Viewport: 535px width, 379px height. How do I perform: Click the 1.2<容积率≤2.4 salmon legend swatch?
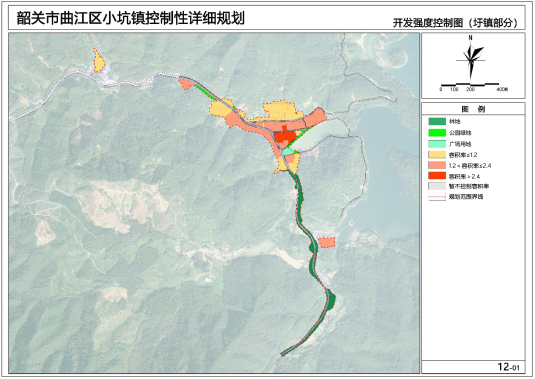click(437, 165)
